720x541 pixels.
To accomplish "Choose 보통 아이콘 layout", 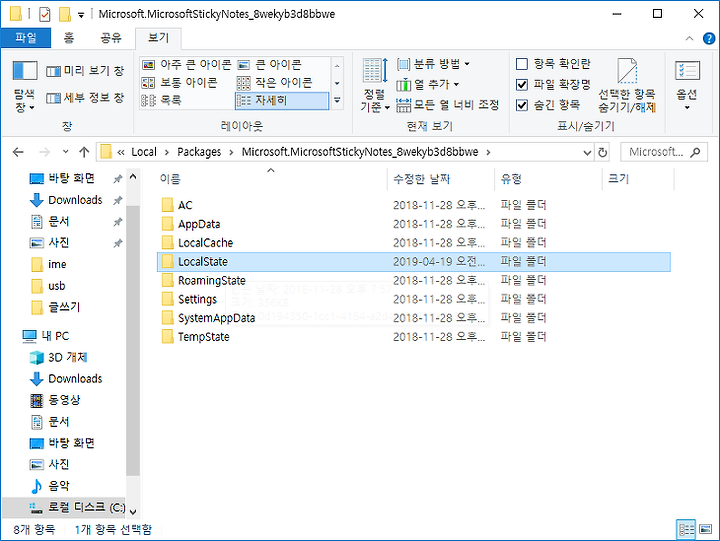I will pos(179,83).
